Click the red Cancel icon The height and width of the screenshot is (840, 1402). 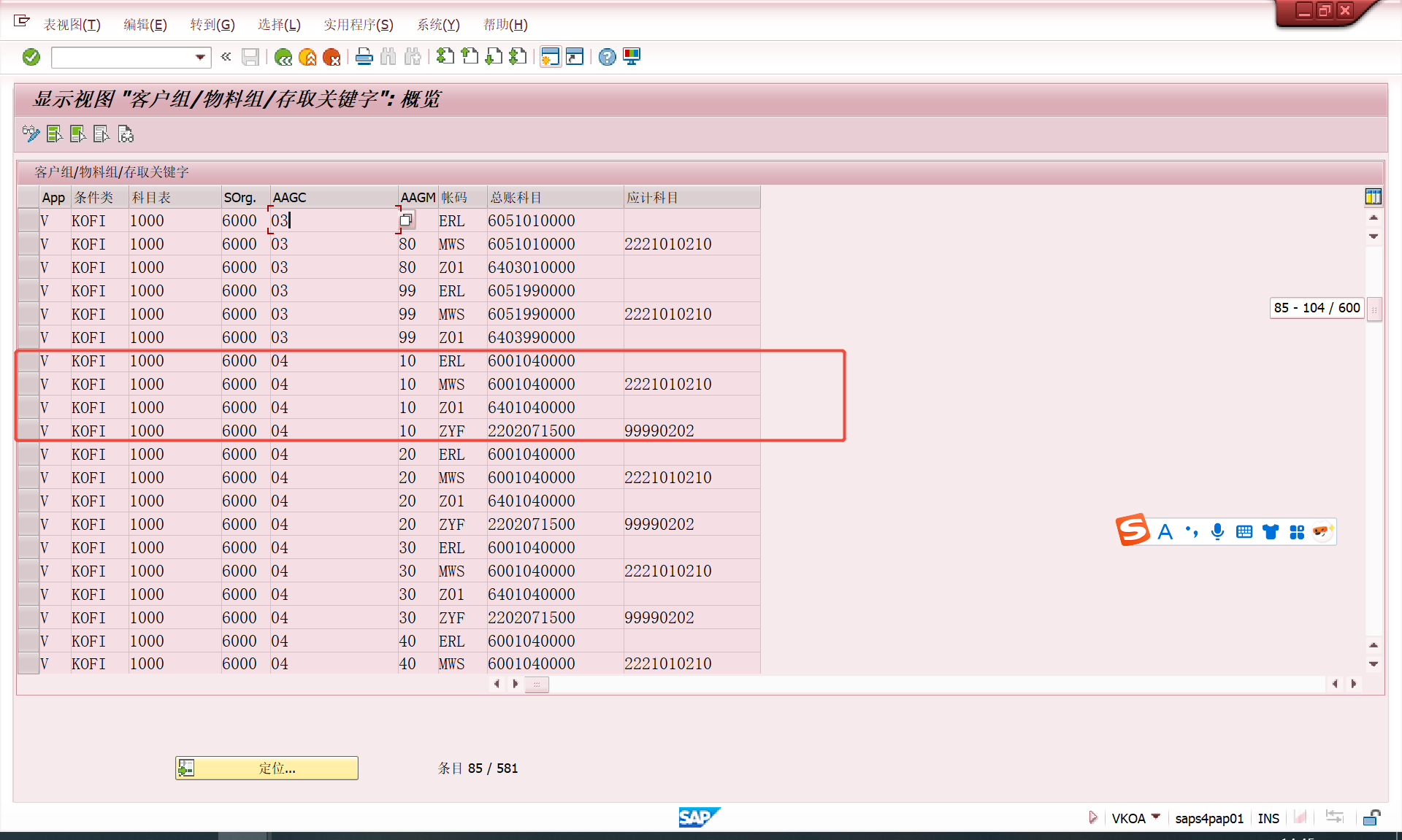coord(332,57)
